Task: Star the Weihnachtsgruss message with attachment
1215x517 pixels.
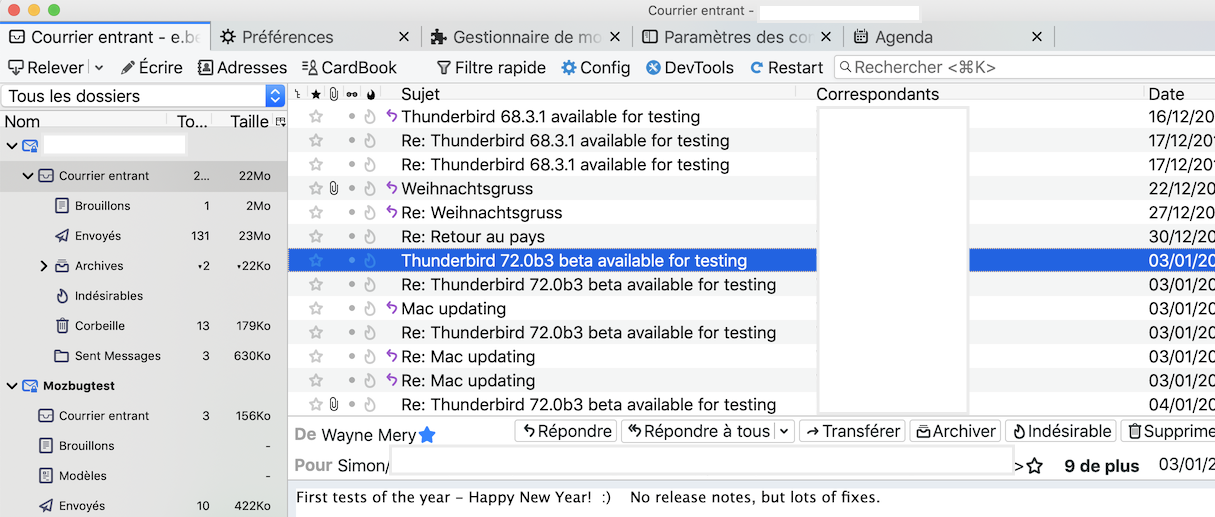Action: click(316, 189)
